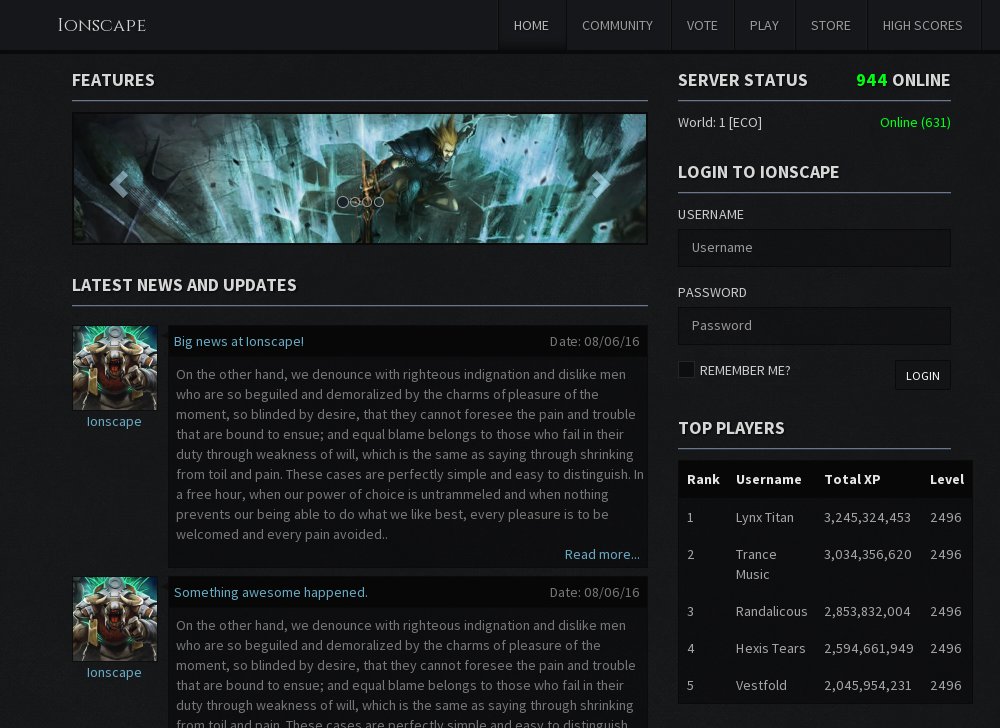
Task: Open the Play page
Action: pyautogui.click(x=764, y=25)
